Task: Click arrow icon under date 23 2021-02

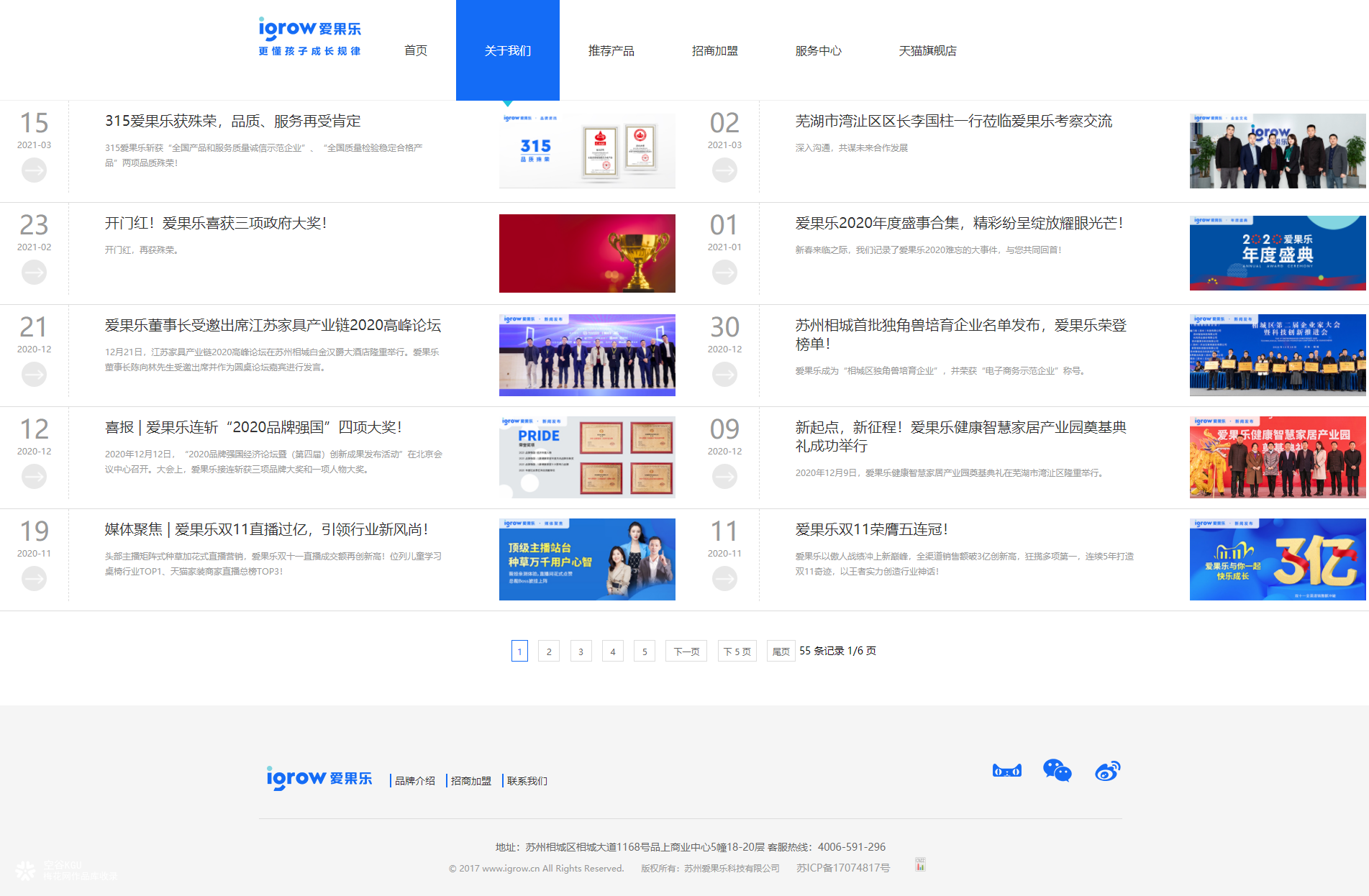Action: pos(34,273)
